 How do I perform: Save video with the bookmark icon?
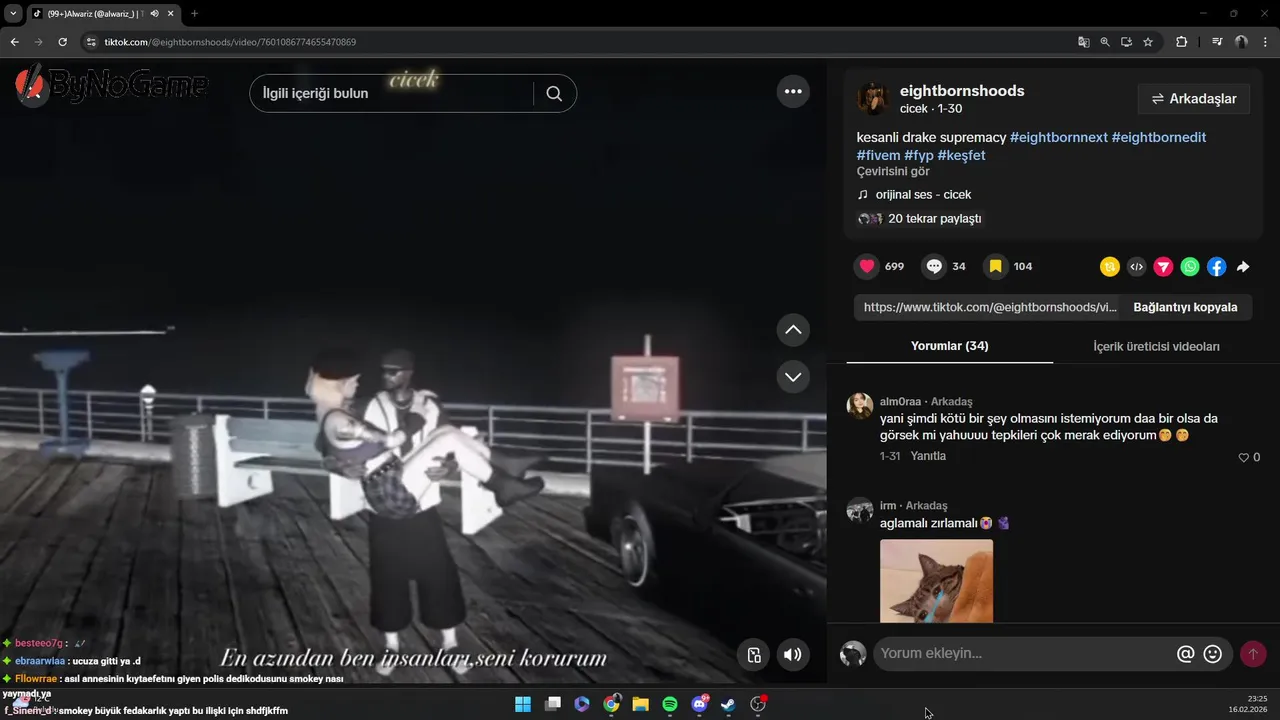[x=995, y=266]
